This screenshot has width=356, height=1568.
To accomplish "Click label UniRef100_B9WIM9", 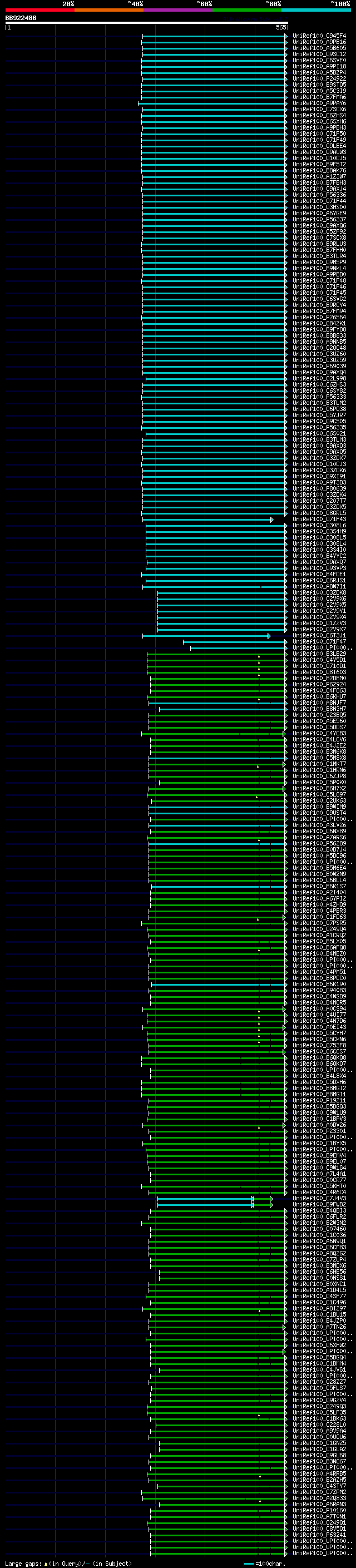I will coord(319,807).
